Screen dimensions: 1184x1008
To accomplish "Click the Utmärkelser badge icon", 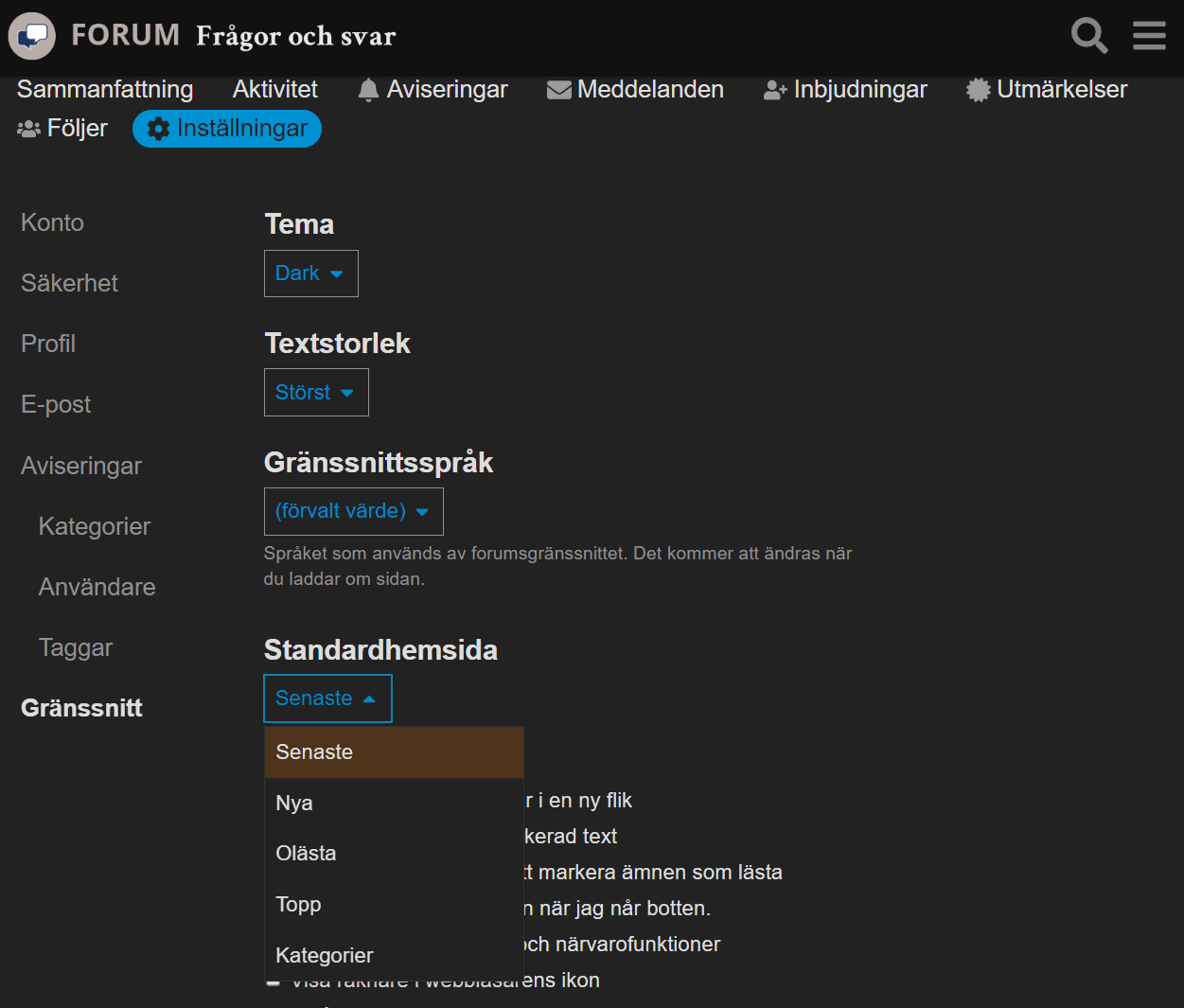I will (x=978, y=90).
